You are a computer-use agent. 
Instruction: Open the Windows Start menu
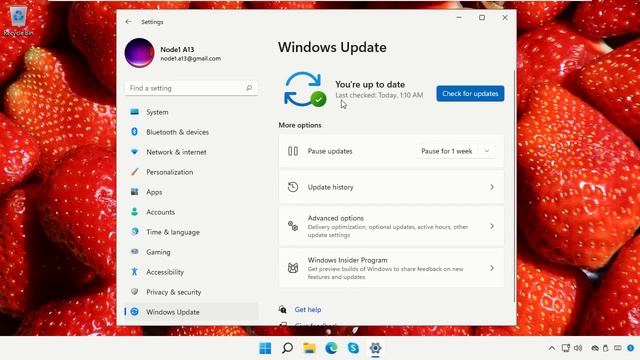click(x=265, y=348)
